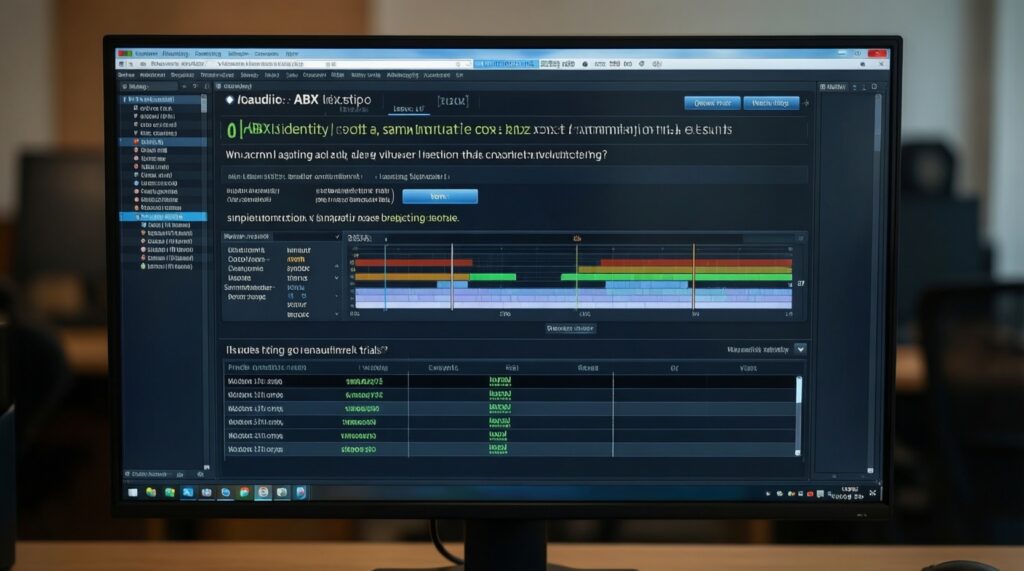The image size is (1024, 571).
Task: Click the first icon right of the Start button
Action: [151, 492]
